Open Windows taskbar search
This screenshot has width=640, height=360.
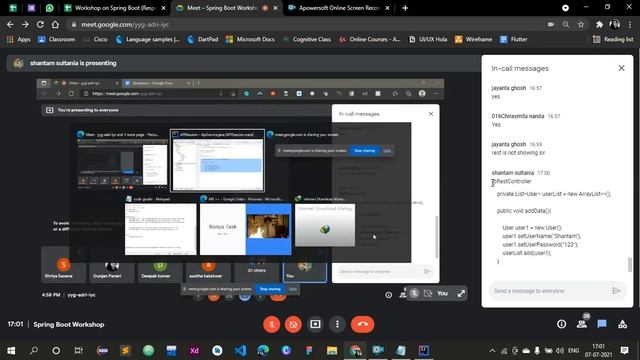click(x=34, y=351)
